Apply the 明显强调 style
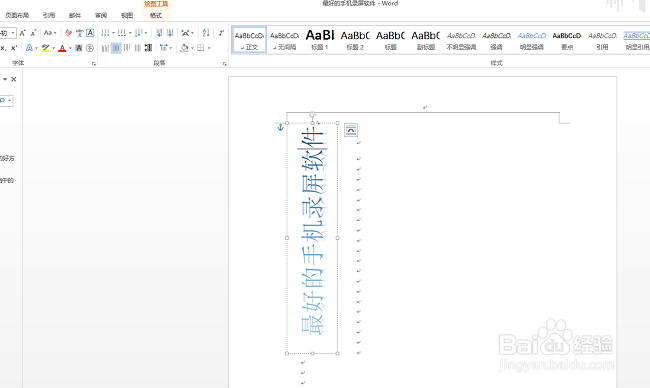Screen dimensions: 650x388 tap(531, 40)
